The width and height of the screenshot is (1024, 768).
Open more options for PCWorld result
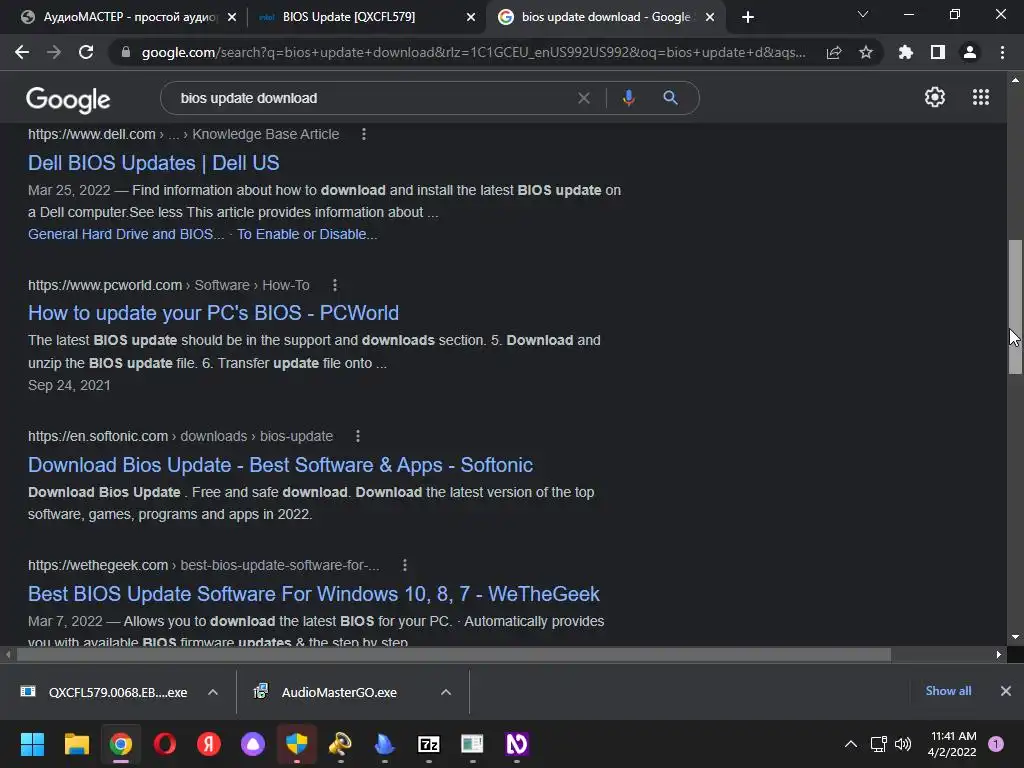335,285
